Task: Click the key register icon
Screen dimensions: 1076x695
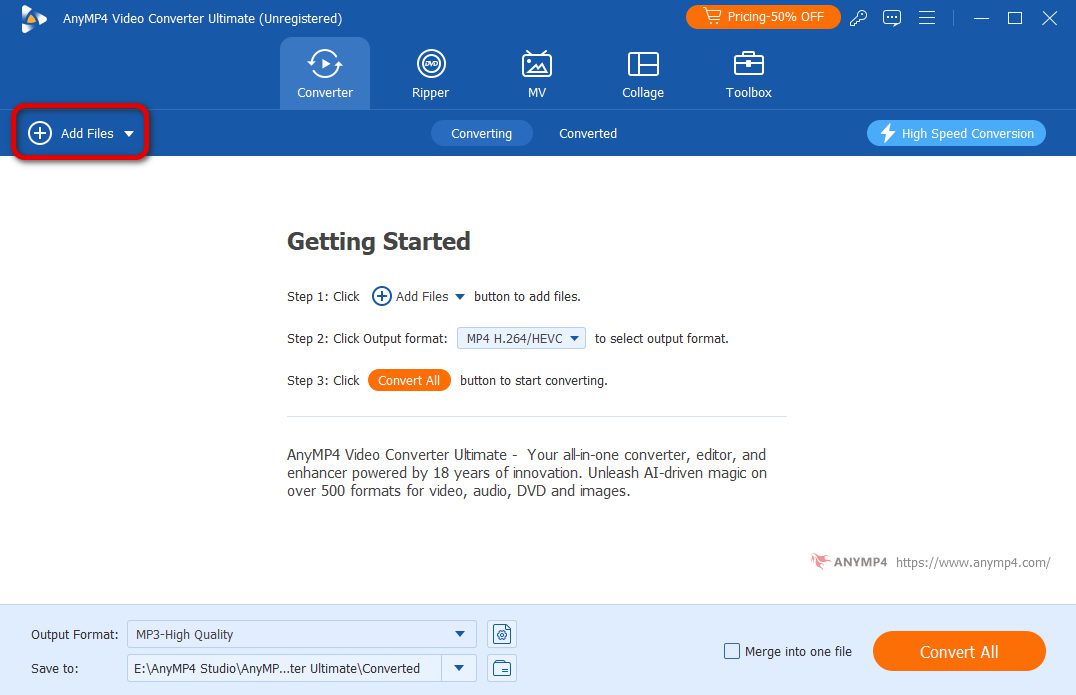Action: pos(858,18)
